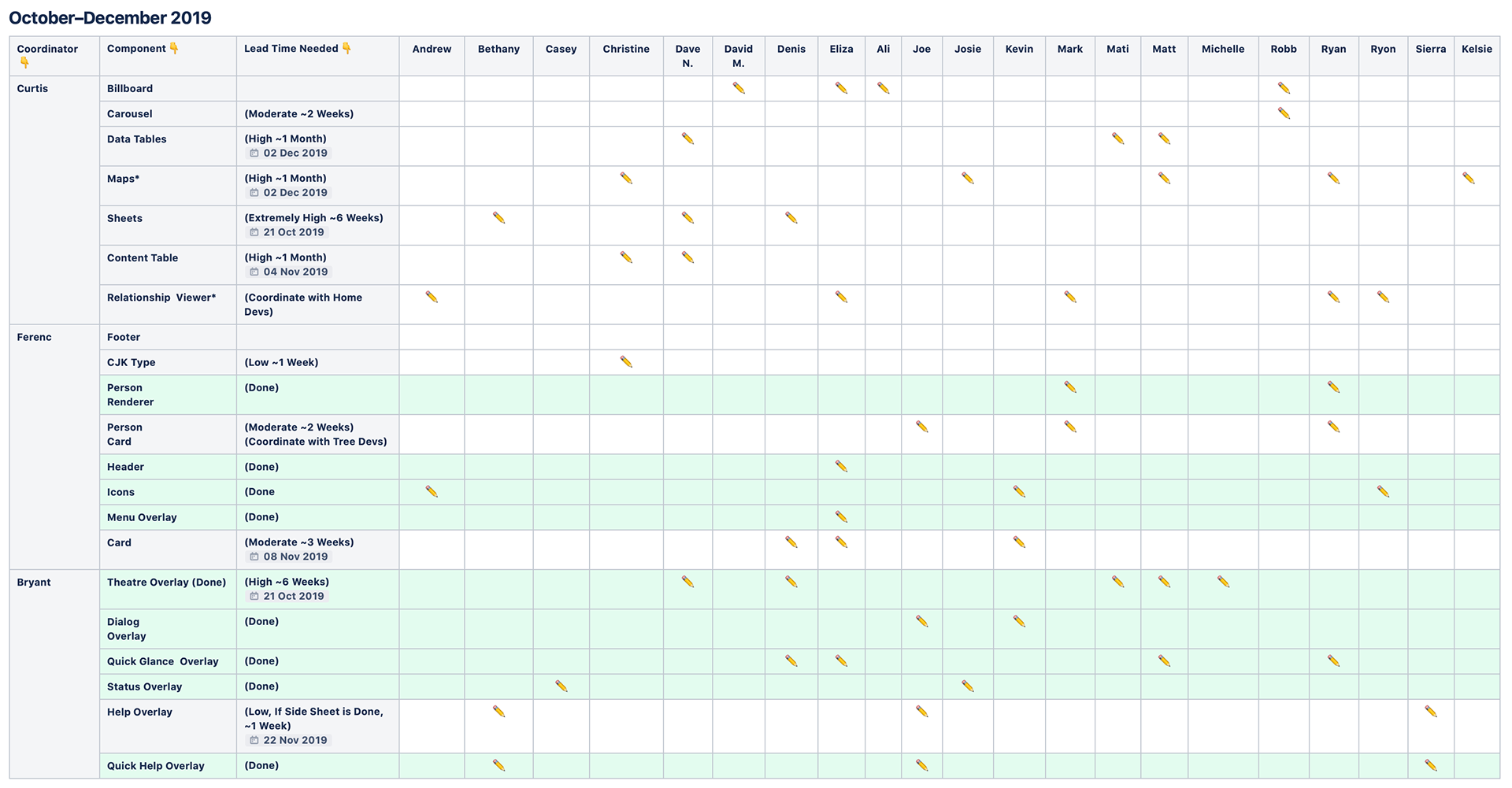Sort by the Component column header
Screen dimensions: 1512x788
click(x=168, y=56)
